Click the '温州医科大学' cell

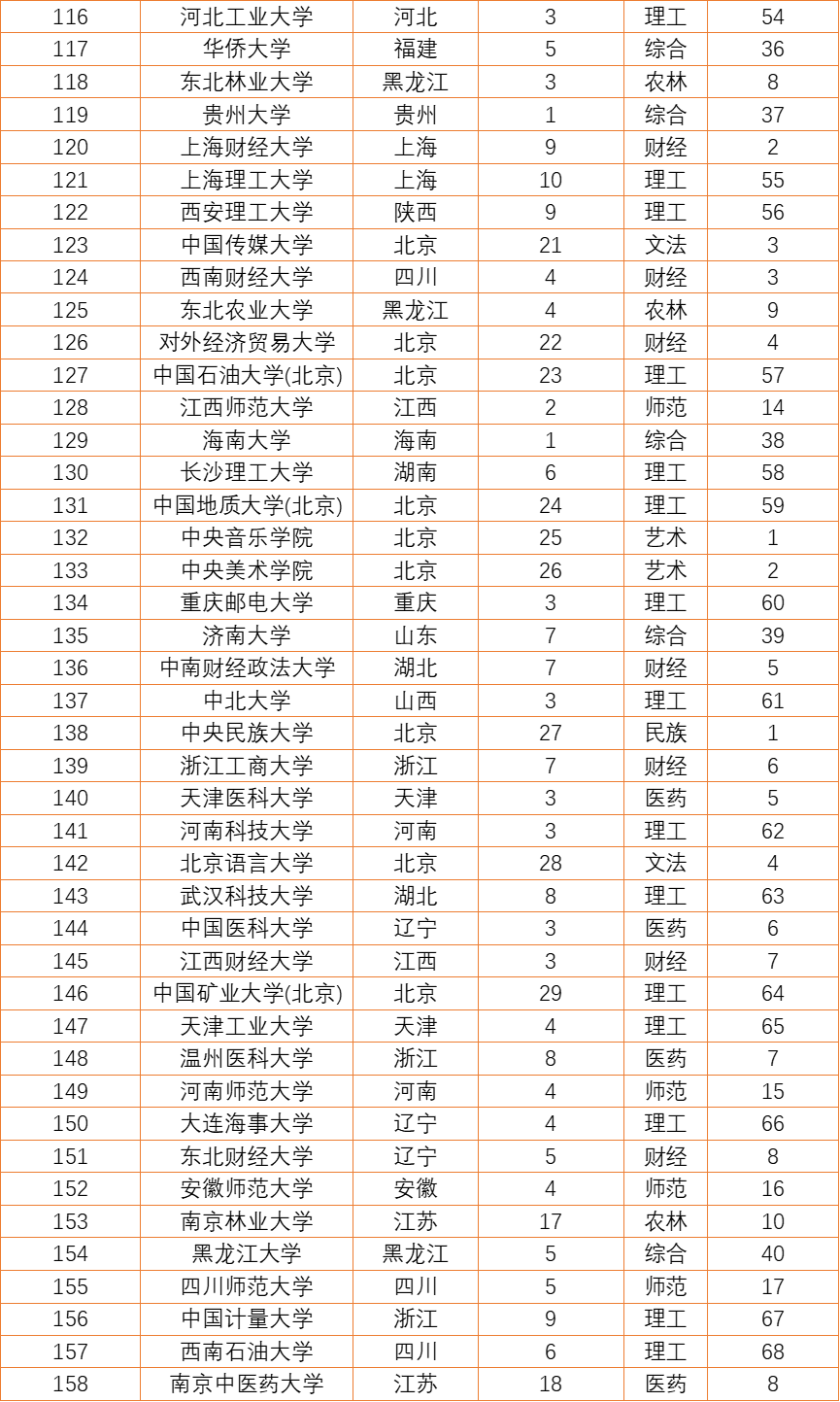tap(247, 1058)
